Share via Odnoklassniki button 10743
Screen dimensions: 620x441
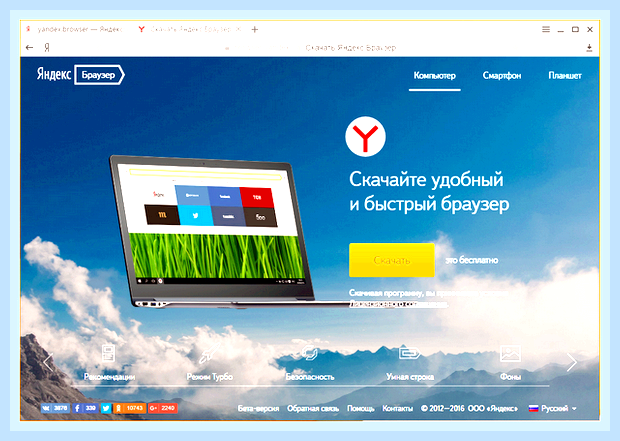pyautogui.click(x=130, y=408)
